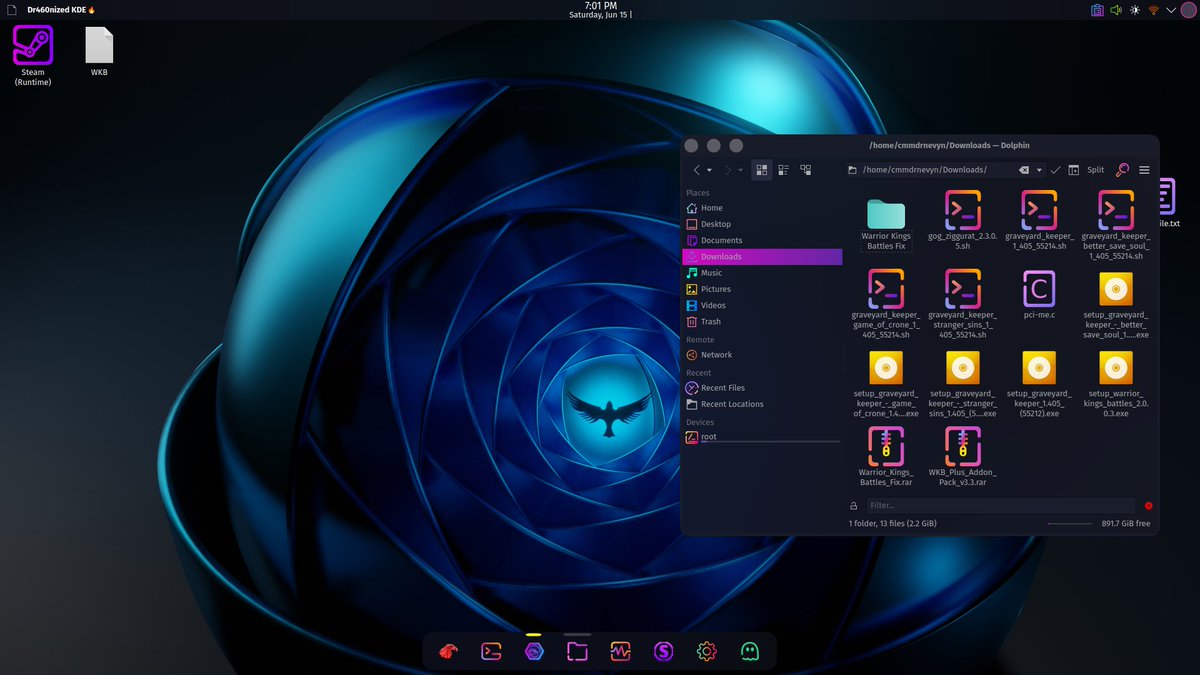Select setup_graveyard_keeper_-_stranger_sins exe
This screenshot has height=675, width=1200.
(x=963, y=383)
